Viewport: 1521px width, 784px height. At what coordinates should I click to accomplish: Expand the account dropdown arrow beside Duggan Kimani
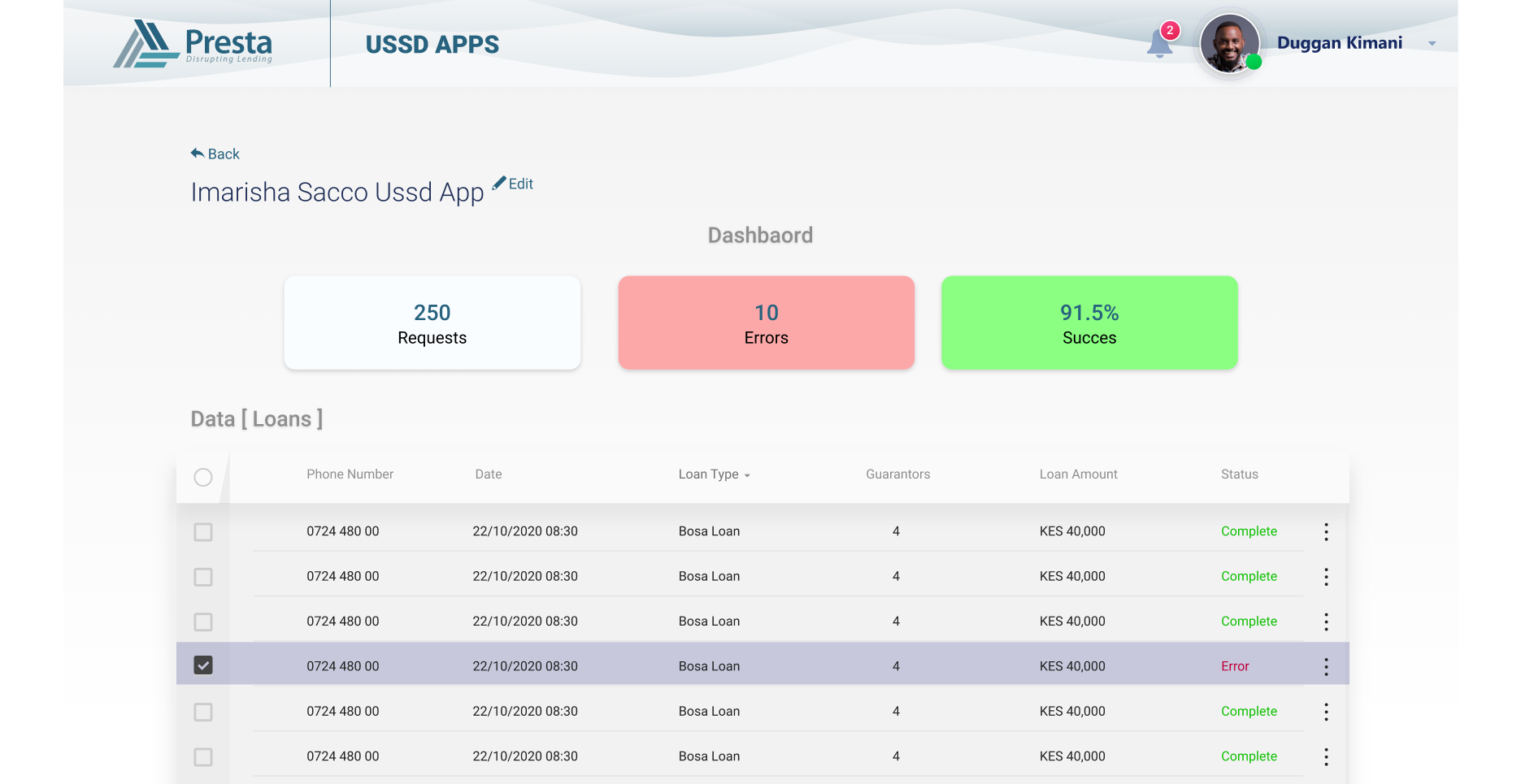coord(1432,44)
